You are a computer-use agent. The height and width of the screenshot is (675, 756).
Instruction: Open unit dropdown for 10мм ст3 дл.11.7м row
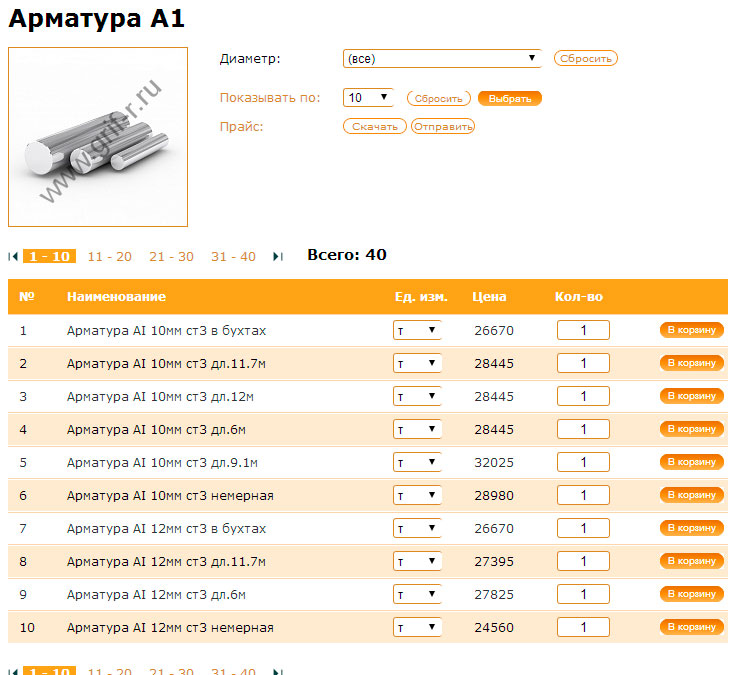click(x=417, y=363)
